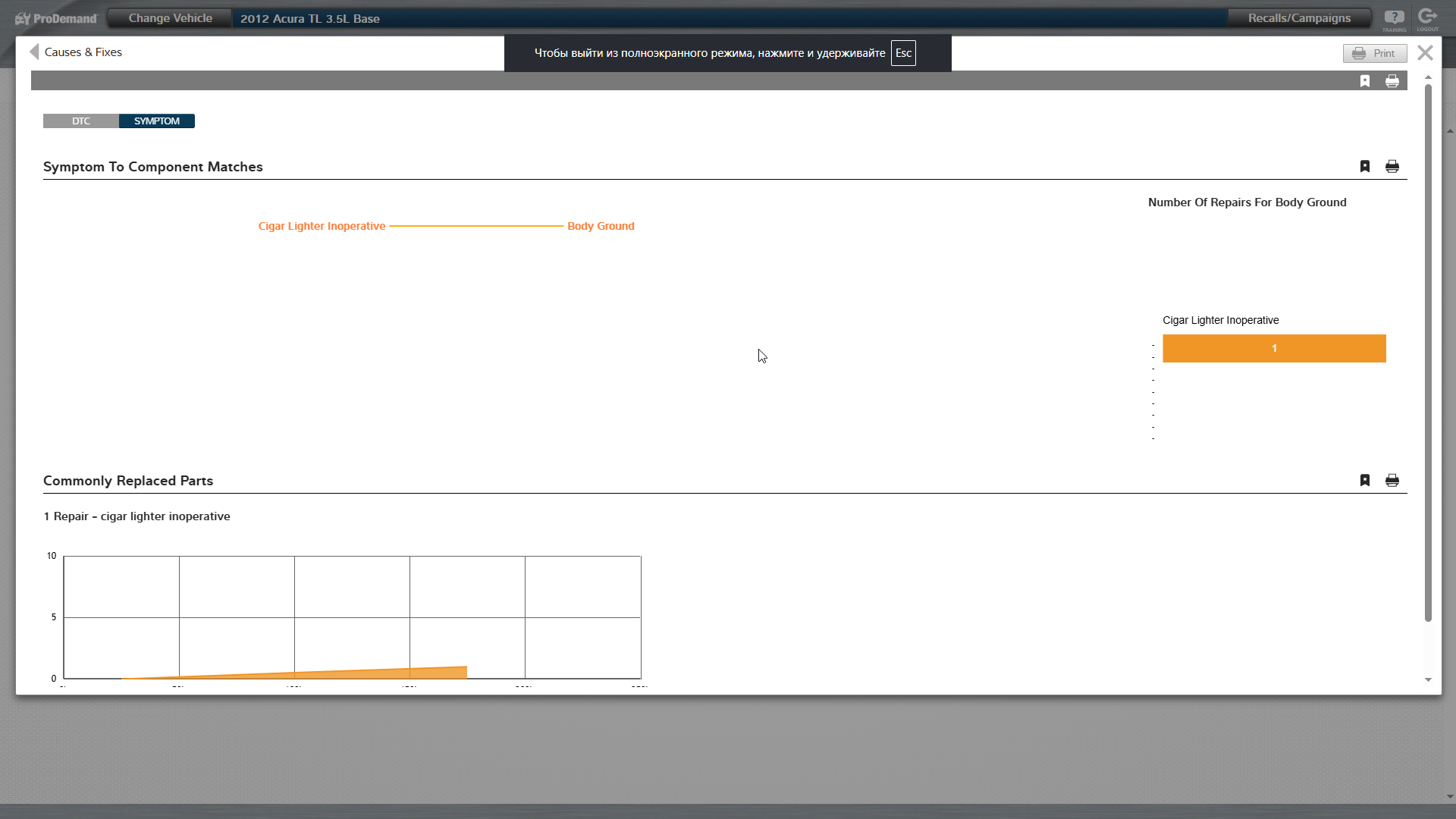Bookmark the Symptom To Component Matches section
Viewport: 1456px width, 819px height.
pyautogui.click(x=1365, y=166)
